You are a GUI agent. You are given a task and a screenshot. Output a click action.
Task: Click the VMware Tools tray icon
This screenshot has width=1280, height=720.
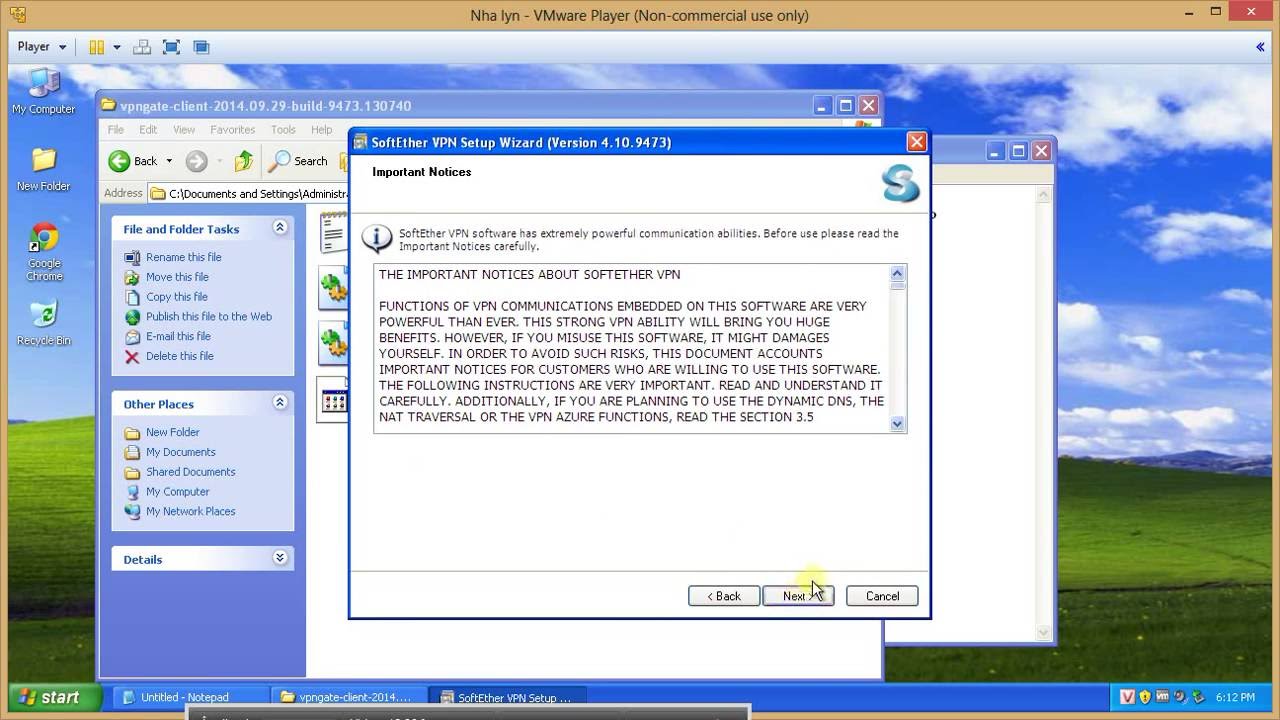tap(1163, 697)
